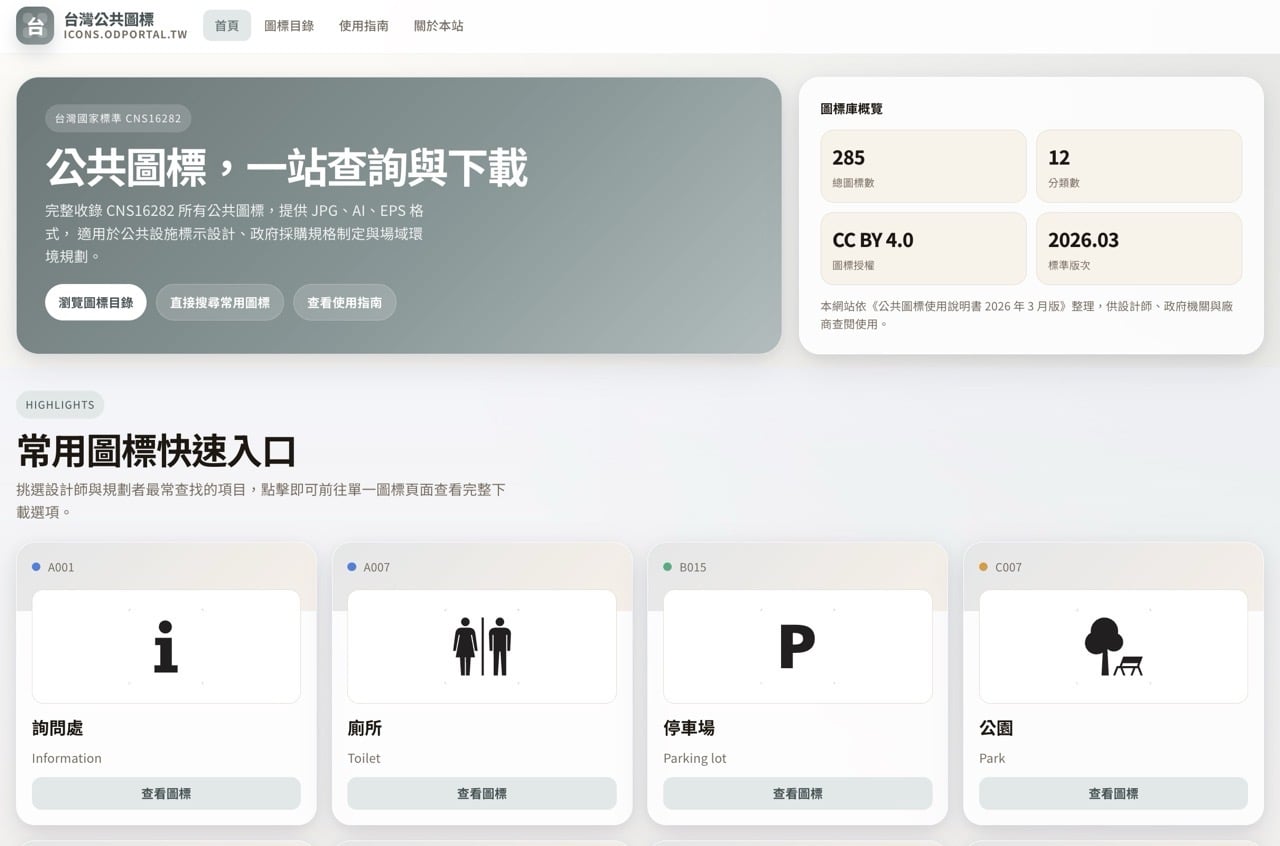
Task: Click the Parking 'P' pictogram
Action: point(797,646)
